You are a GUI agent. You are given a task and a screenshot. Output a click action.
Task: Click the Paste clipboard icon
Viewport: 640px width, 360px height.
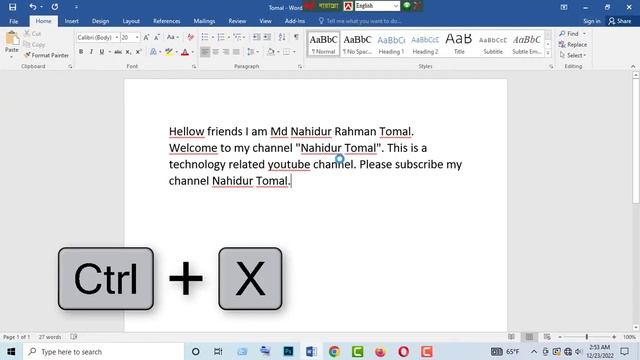click(x=12, y=39)
